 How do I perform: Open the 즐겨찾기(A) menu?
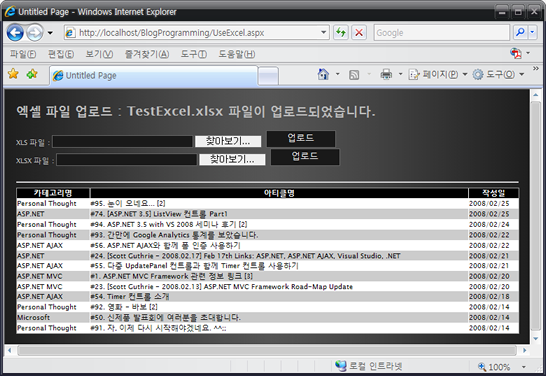coord(147,54)
